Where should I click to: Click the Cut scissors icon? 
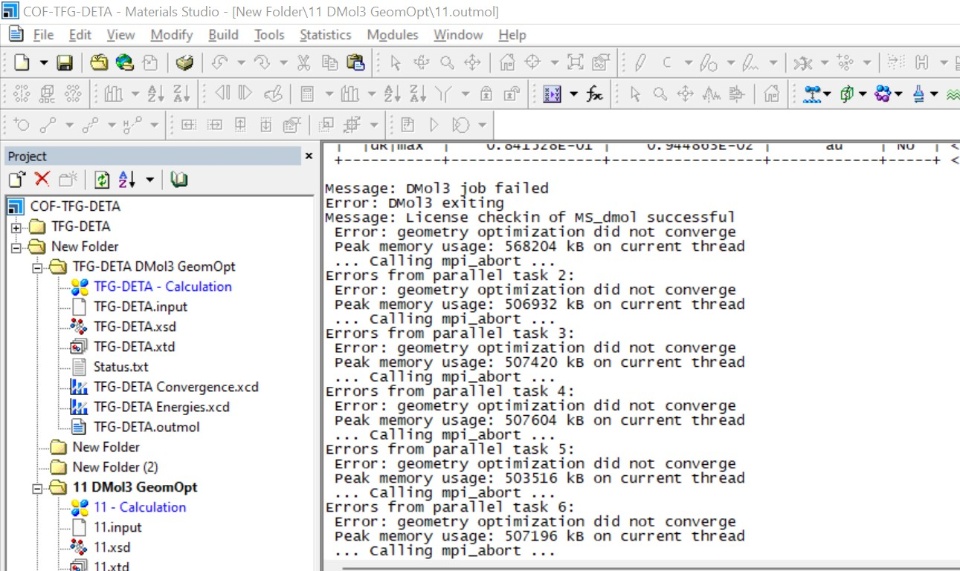(x=304, y=62)
